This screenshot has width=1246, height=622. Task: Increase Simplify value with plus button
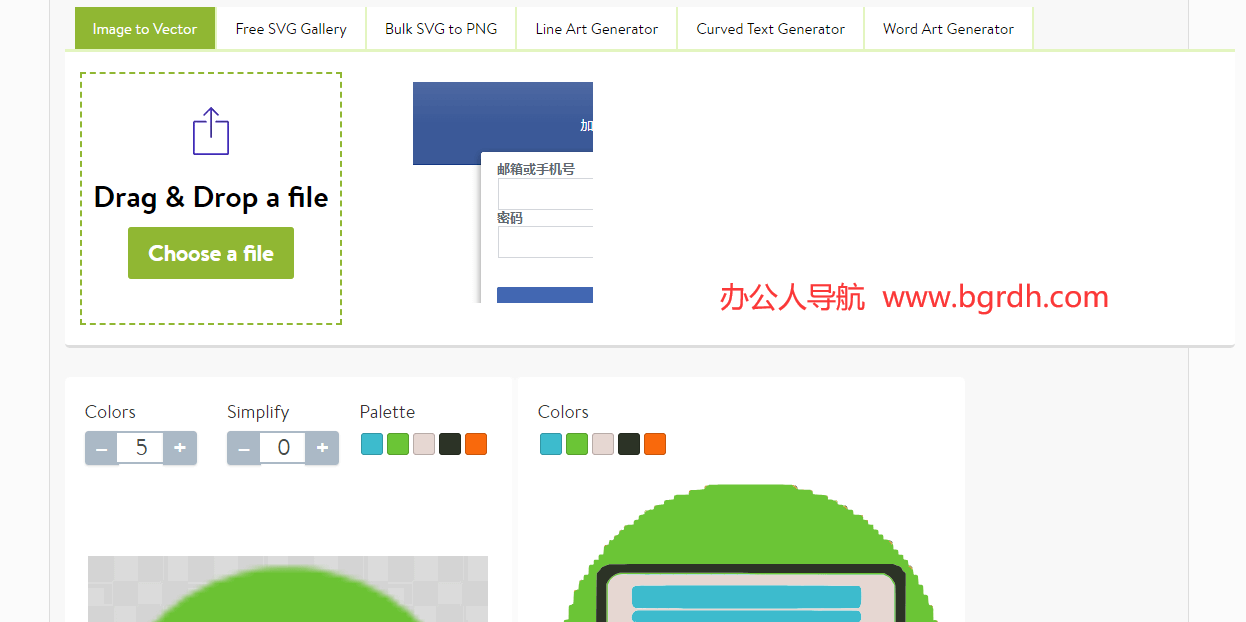pos(322,448)
